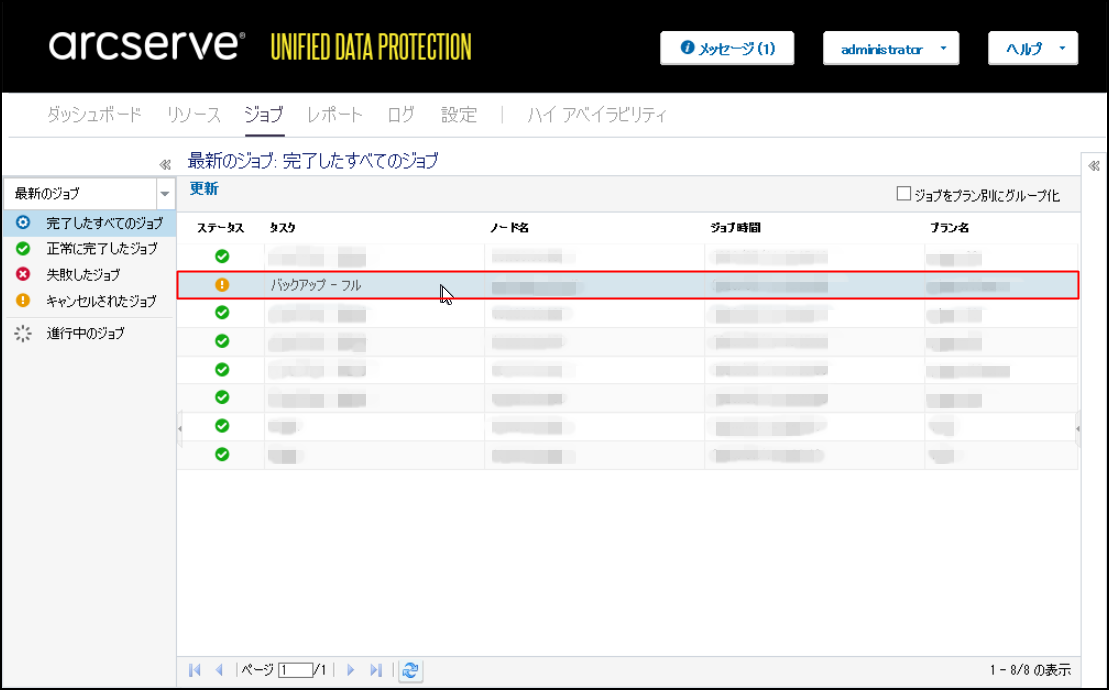Click the previous page arrow icon

point(219,670)
